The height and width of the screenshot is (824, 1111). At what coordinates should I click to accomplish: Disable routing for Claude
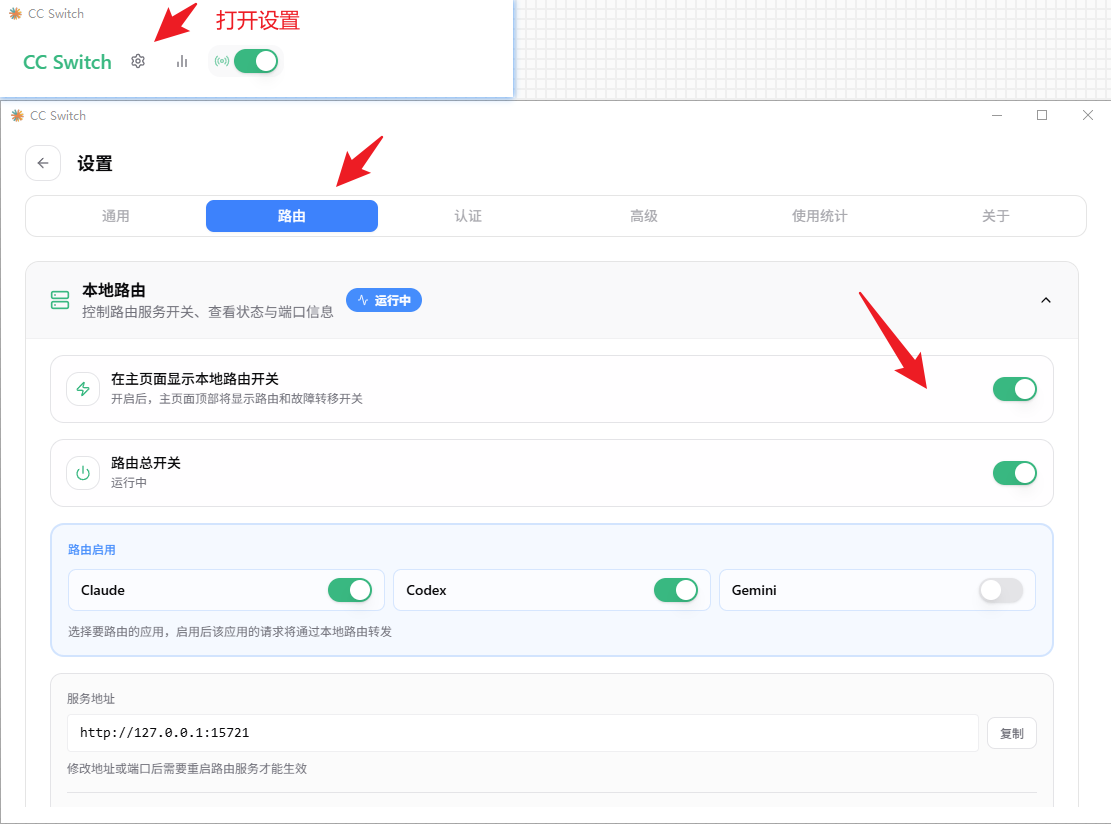pos(350,590)
